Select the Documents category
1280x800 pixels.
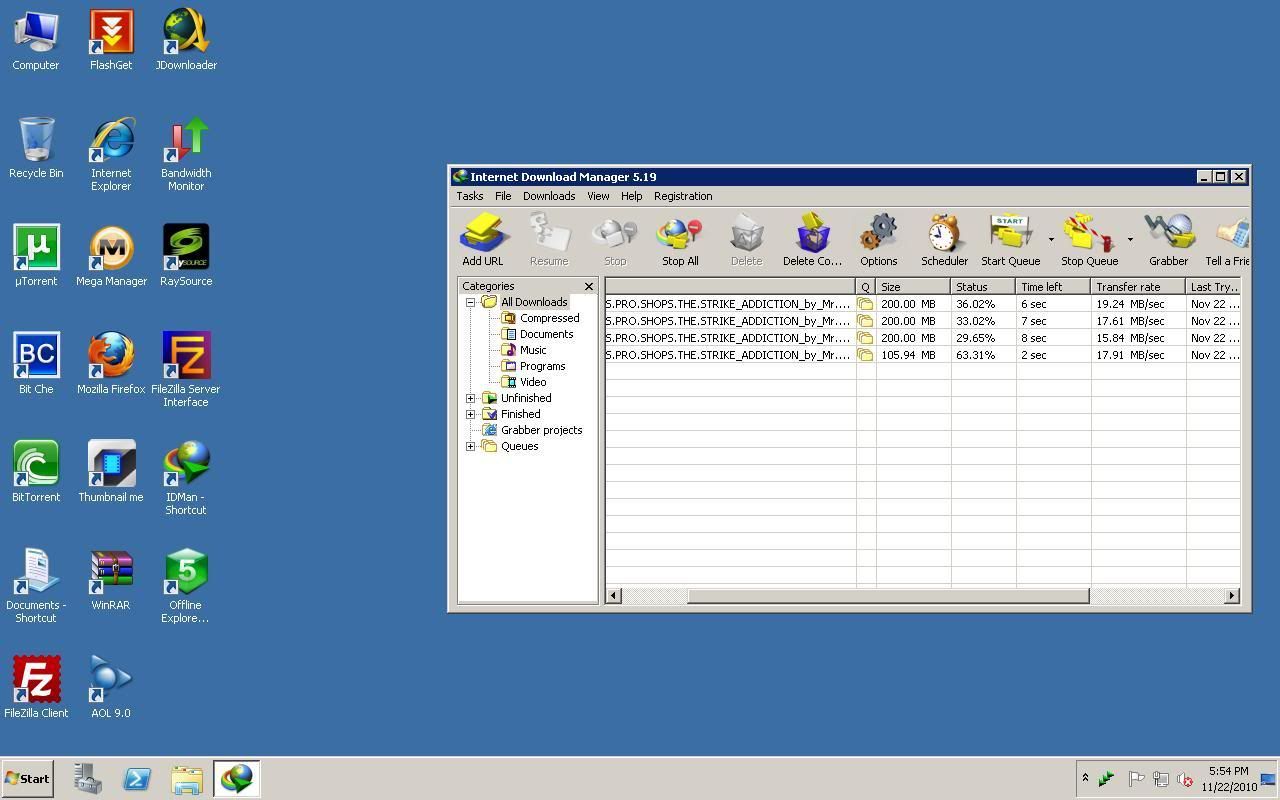pyautogui.click(x=546, y=334)
